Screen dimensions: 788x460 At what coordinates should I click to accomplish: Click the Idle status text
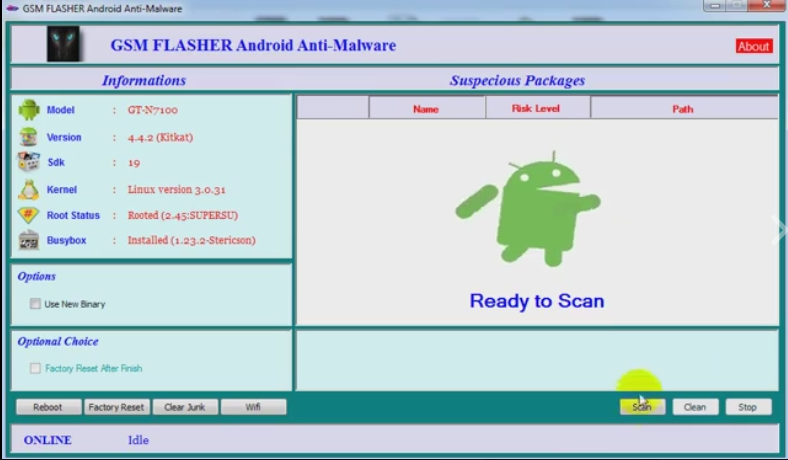(x=138, y=440)
